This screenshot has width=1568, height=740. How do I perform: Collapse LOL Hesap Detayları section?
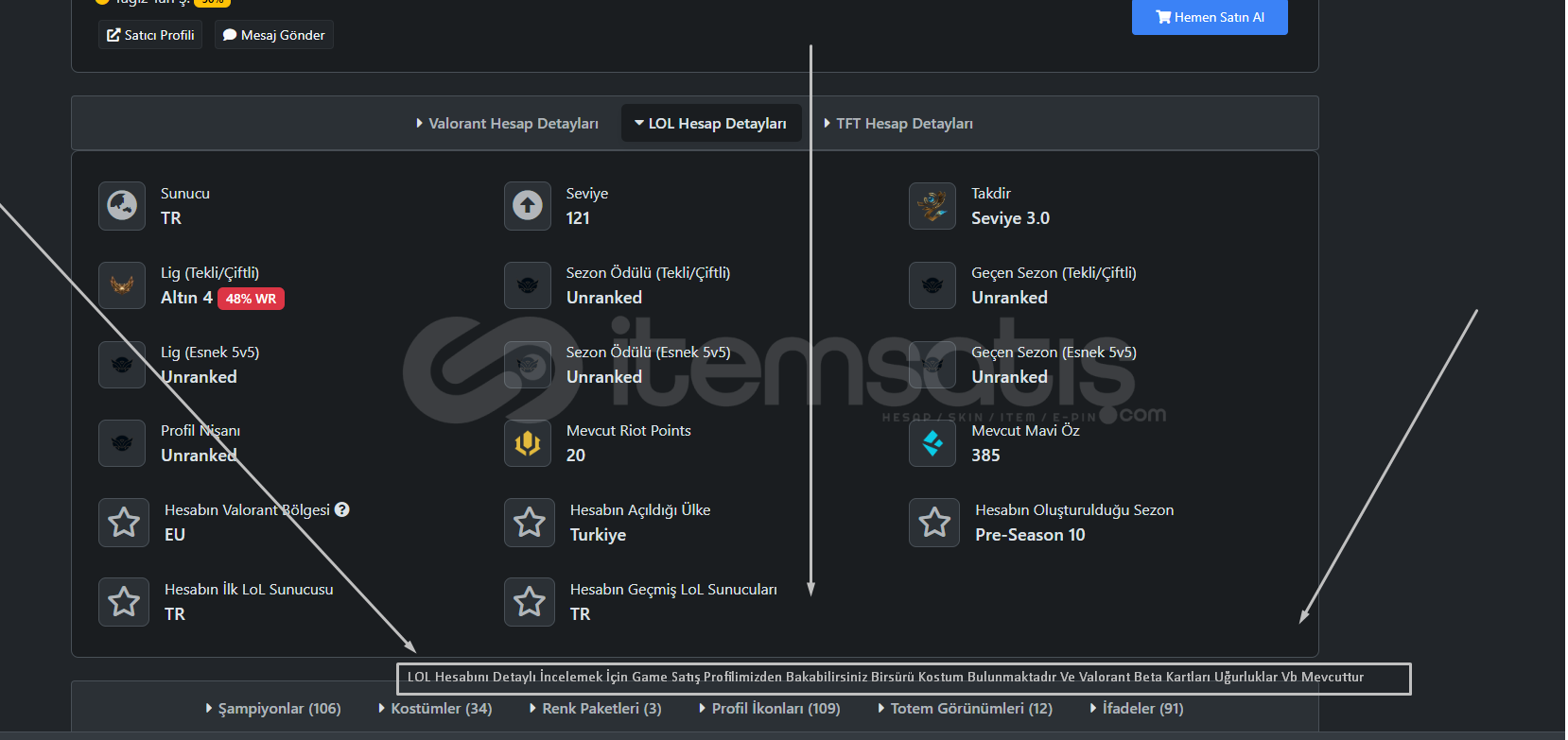(x=710, y=123)
